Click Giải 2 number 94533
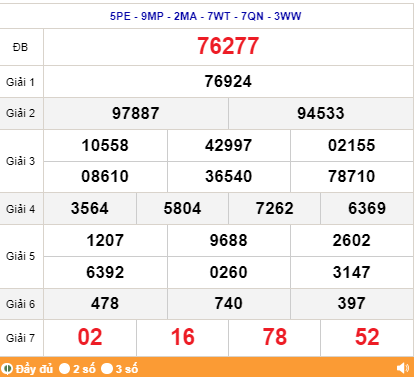Viewport: 416px width, 377px height. click(x=321, y=113)
